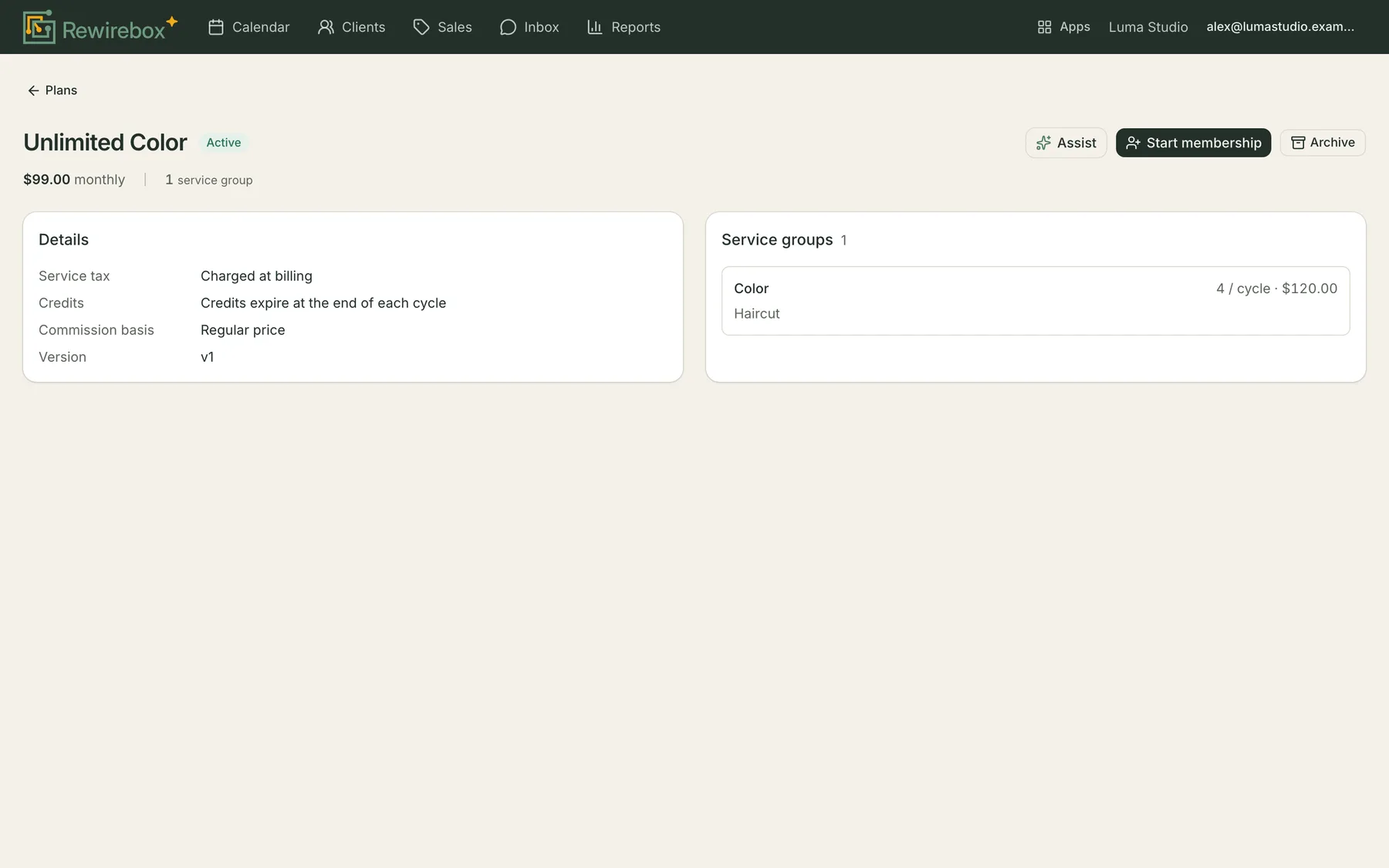Click the Credits label
The width and height of the screenshot is (1389, 868).
pyautogui.click(x=61, y=303)
